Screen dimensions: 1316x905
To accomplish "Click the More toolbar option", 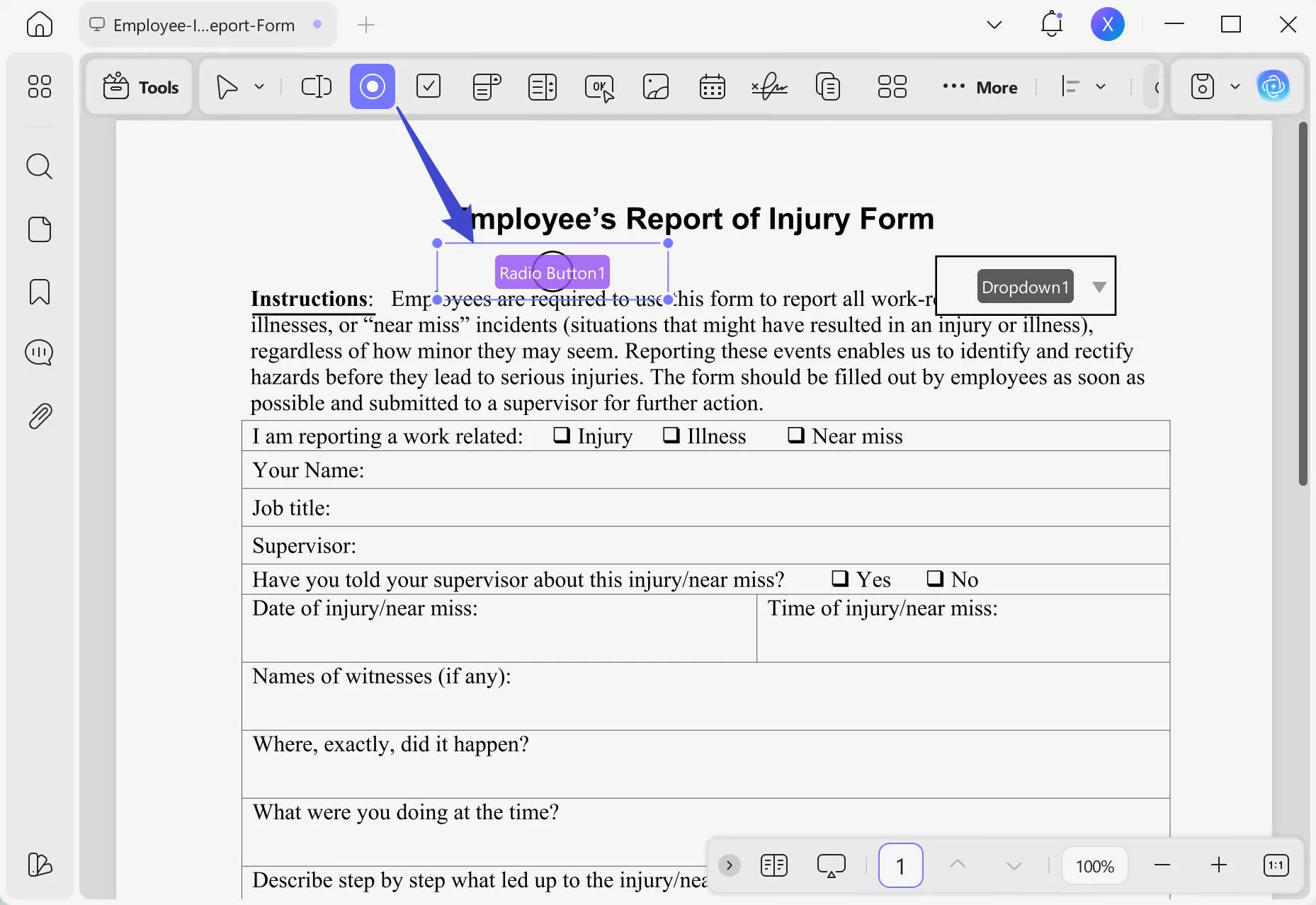I will click(x=980, y=86).
